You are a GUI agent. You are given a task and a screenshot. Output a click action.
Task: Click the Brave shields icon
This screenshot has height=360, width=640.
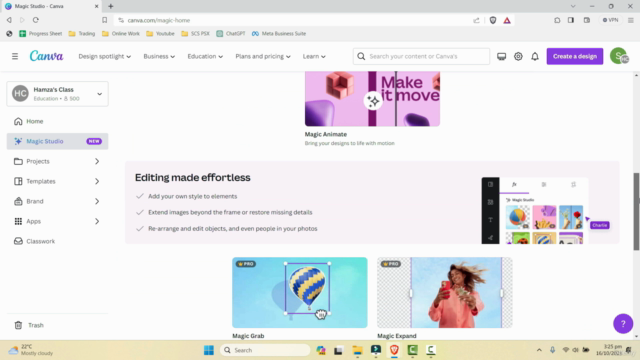click(493, 20)
